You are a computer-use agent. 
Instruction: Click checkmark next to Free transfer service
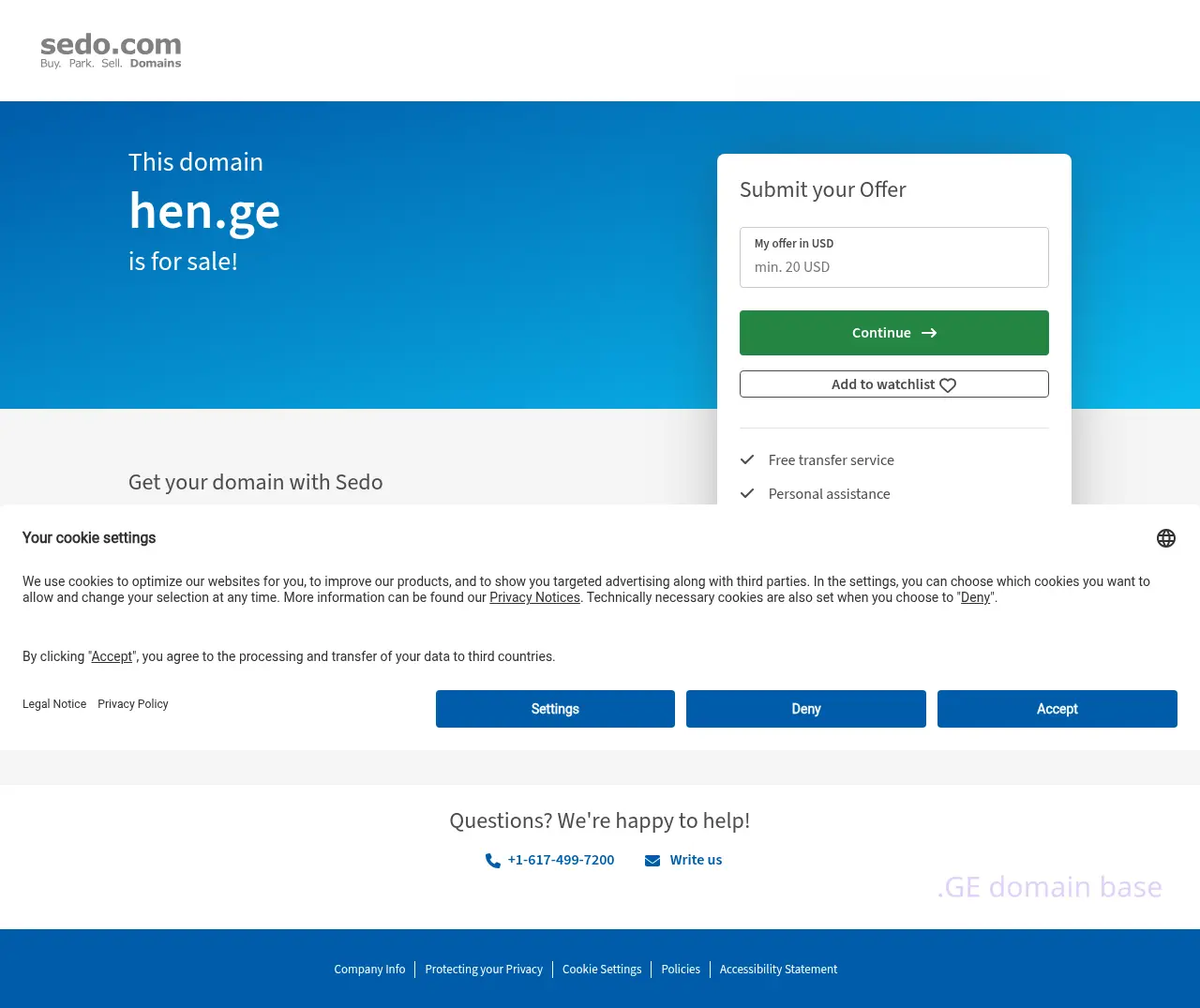747,459
